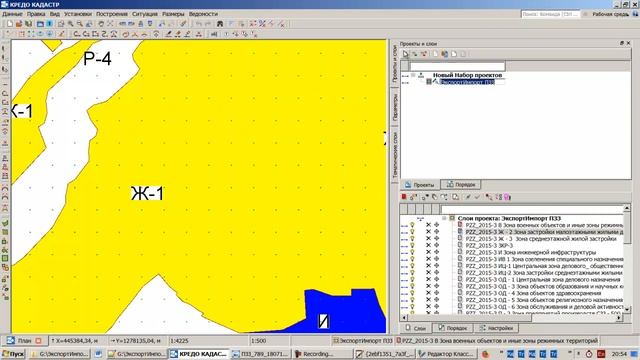
Task: Open vertical Тематические слои side tab
Action: (x=395, y=155)
